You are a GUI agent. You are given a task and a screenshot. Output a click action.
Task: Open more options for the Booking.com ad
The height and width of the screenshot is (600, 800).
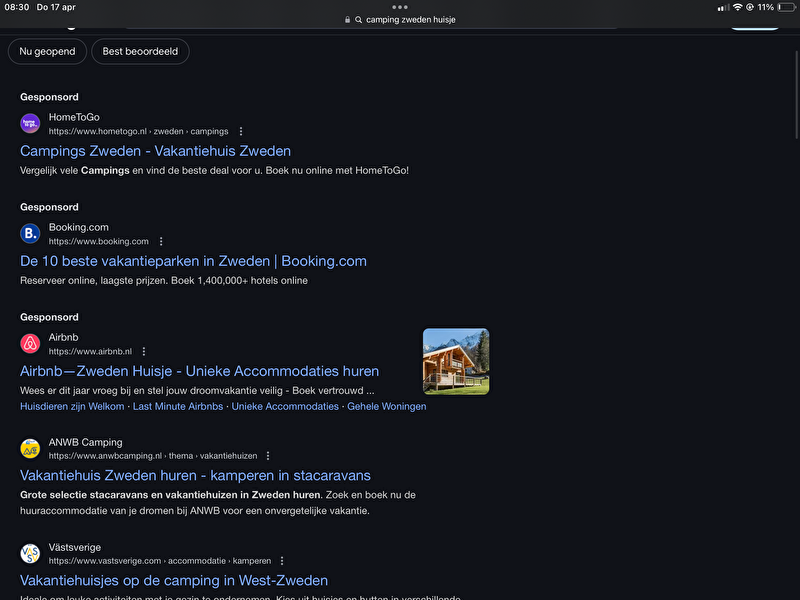pos(161,241)
